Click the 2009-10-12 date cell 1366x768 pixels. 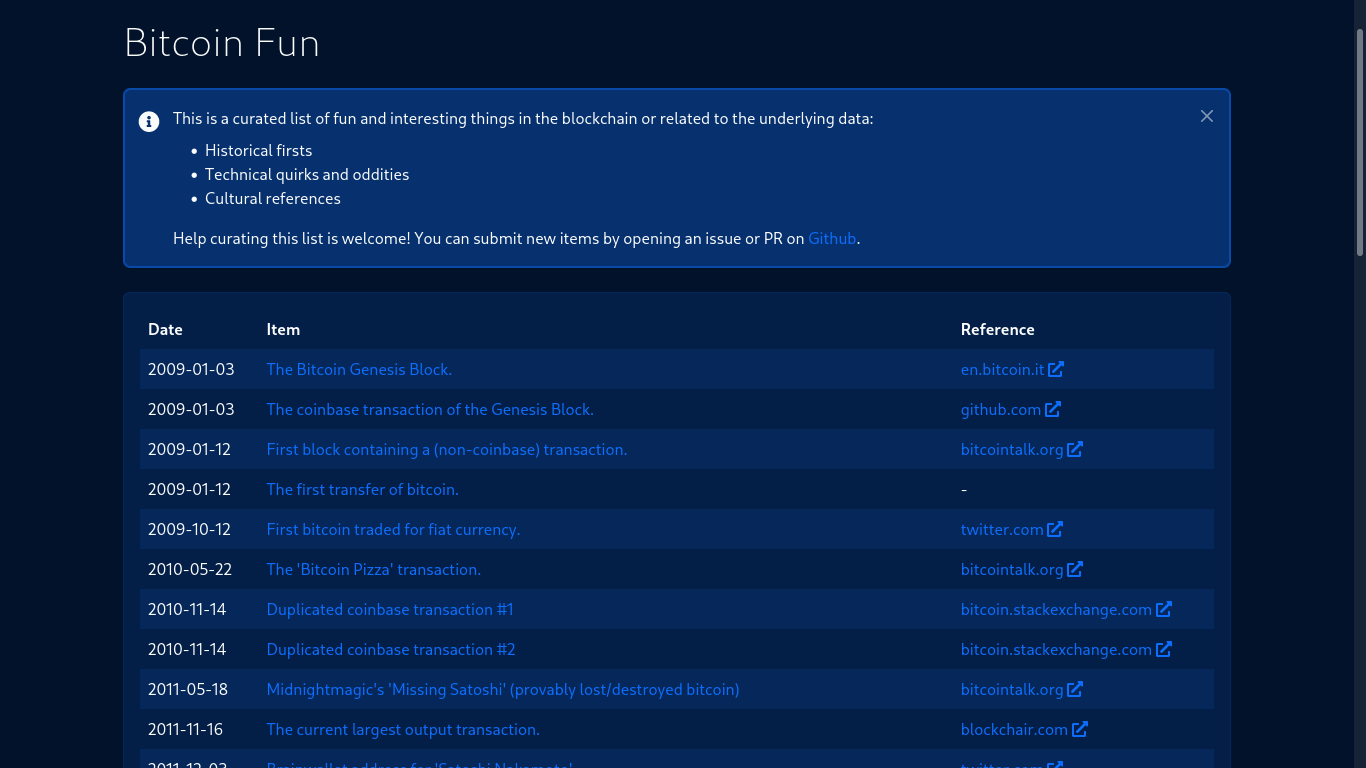[x=189, y=529]
